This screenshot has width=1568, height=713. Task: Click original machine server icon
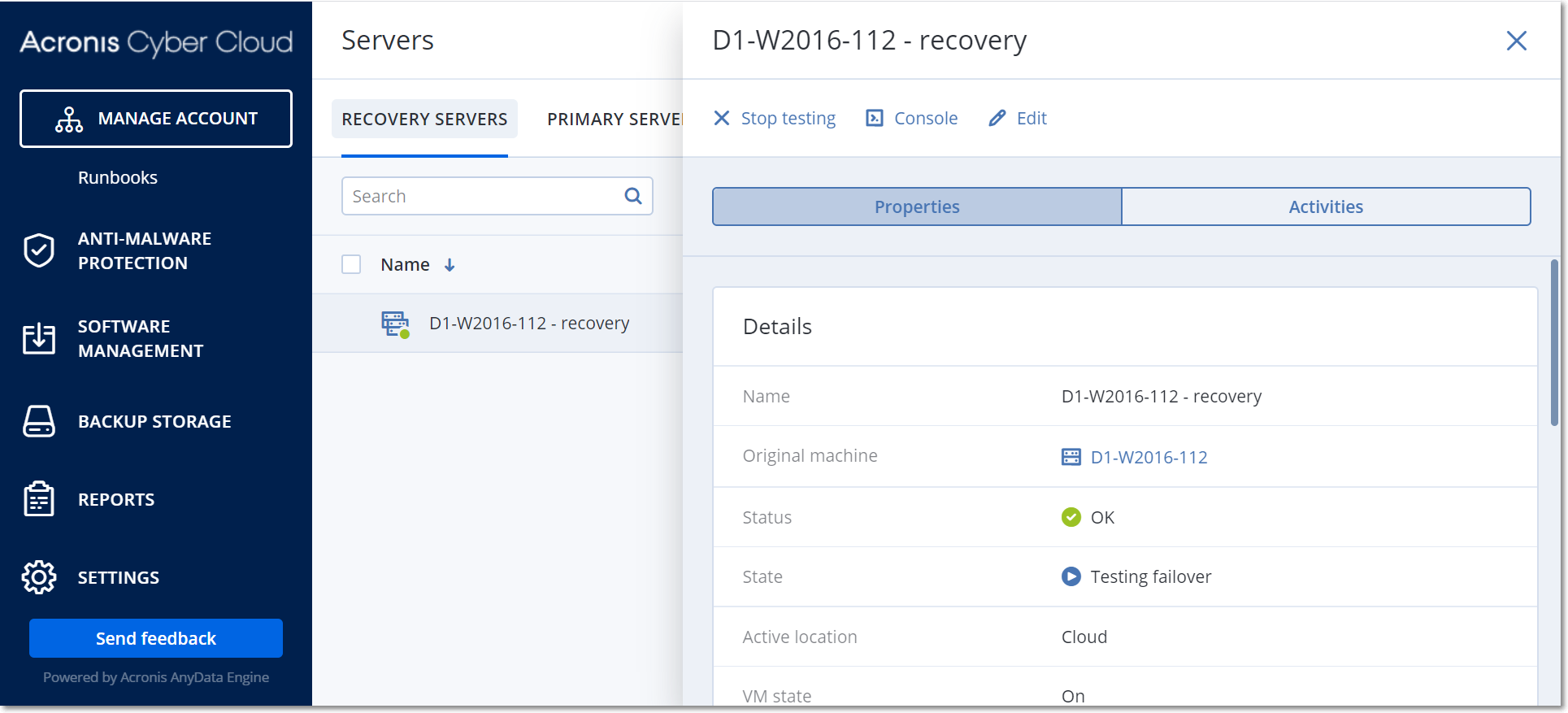point(1071,457)
